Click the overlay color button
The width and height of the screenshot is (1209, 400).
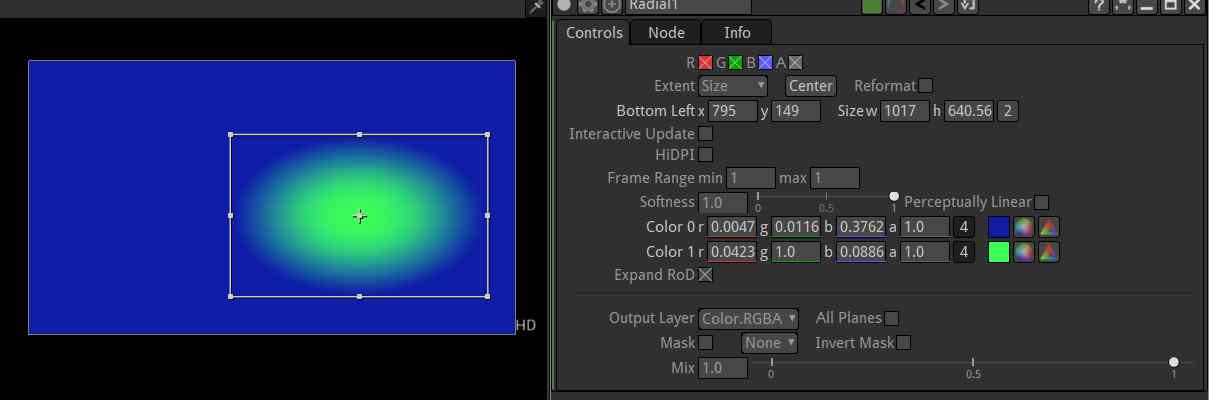[897, 5]
